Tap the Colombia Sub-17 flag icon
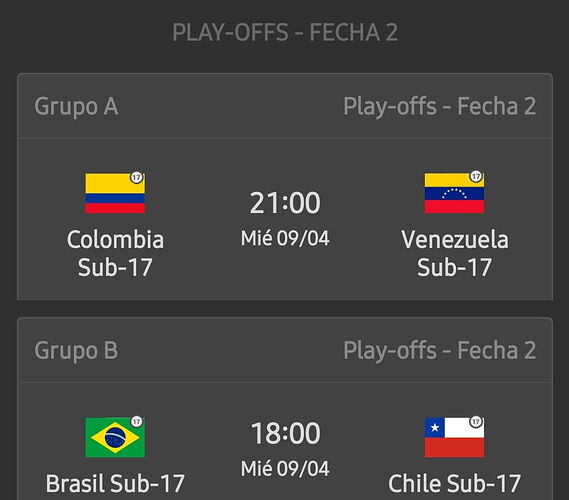This screenshot has height=500, width=569. (x=115, y=193)
